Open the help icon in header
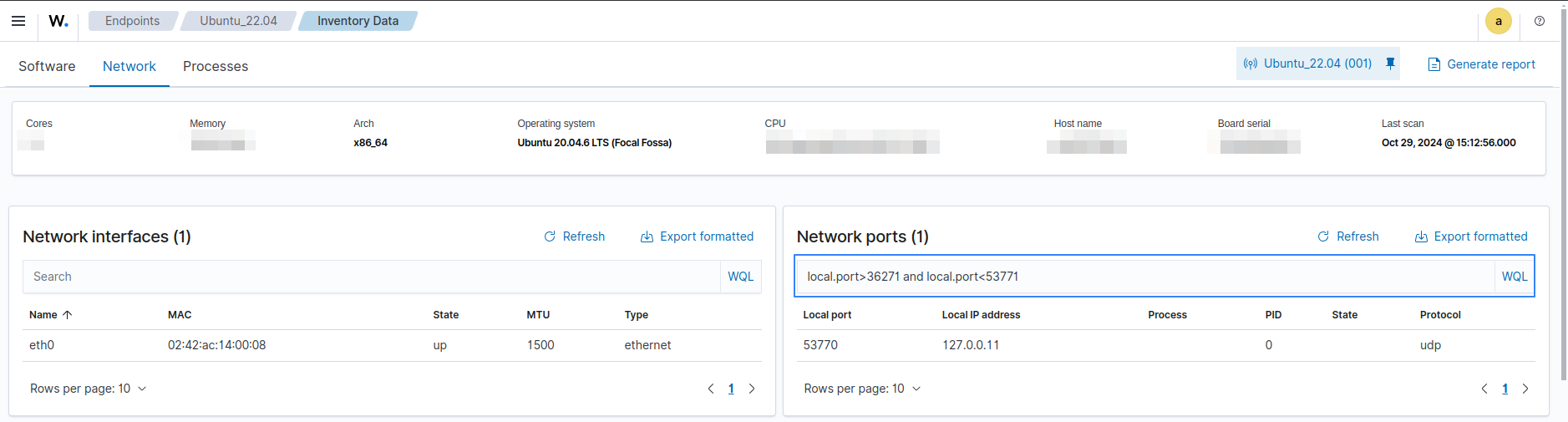Viewport: 1568px width, 422px height. tap(1539, 21)
